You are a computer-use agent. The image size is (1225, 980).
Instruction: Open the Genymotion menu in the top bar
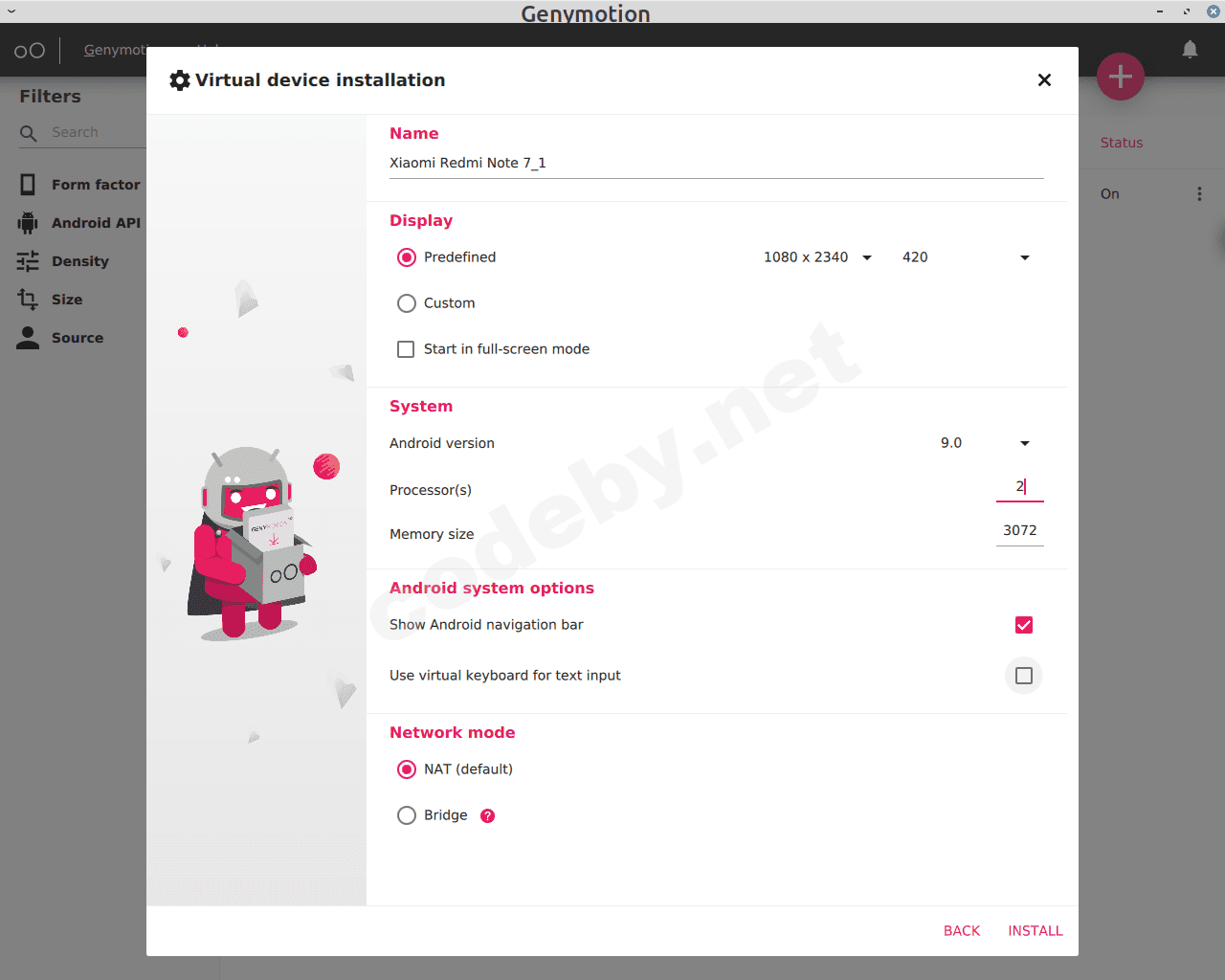(116, 50)
